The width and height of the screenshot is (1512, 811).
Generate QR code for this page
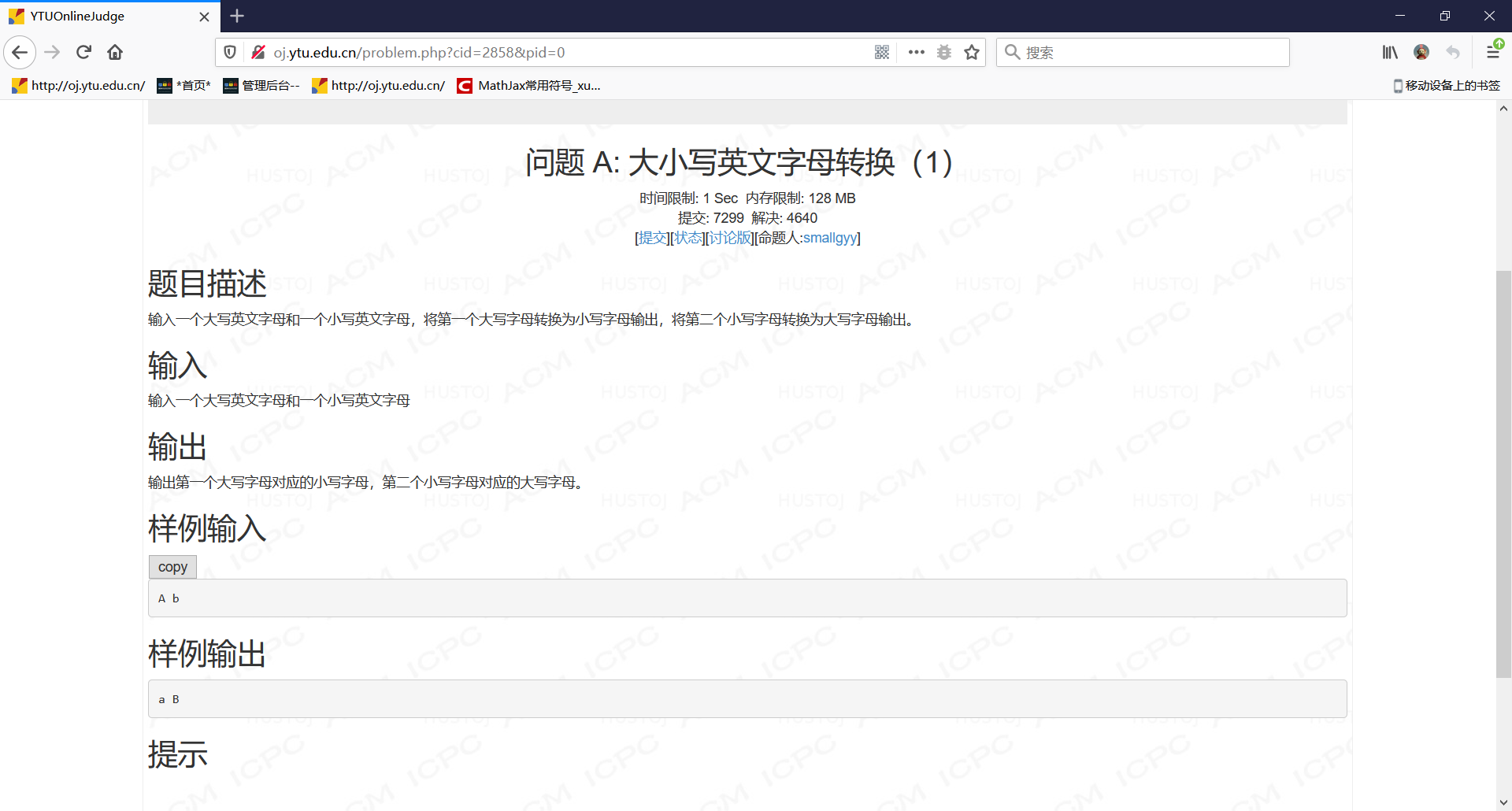(x=882, y=53)
